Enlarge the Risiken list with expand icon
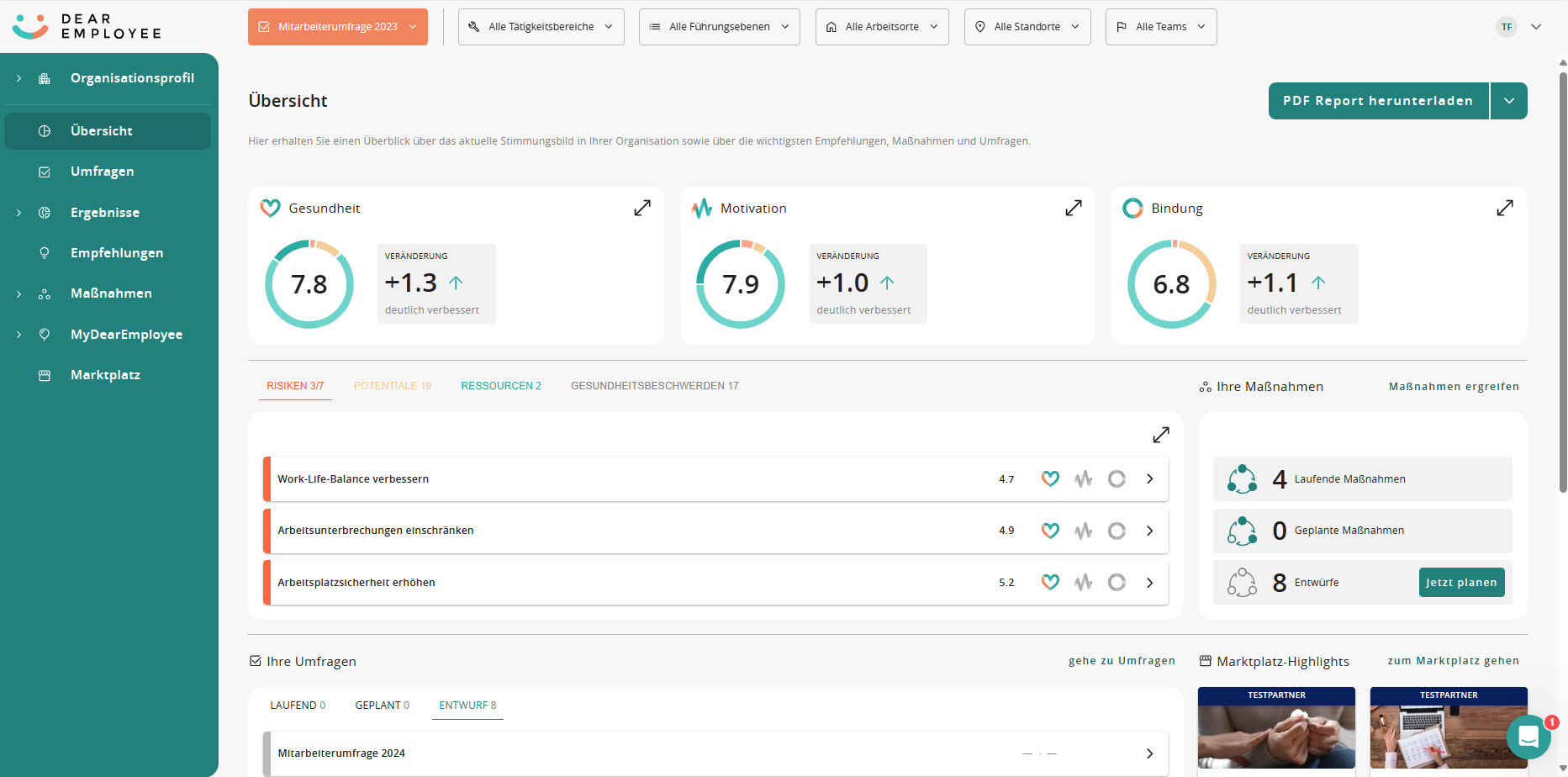 (1161, 435)
